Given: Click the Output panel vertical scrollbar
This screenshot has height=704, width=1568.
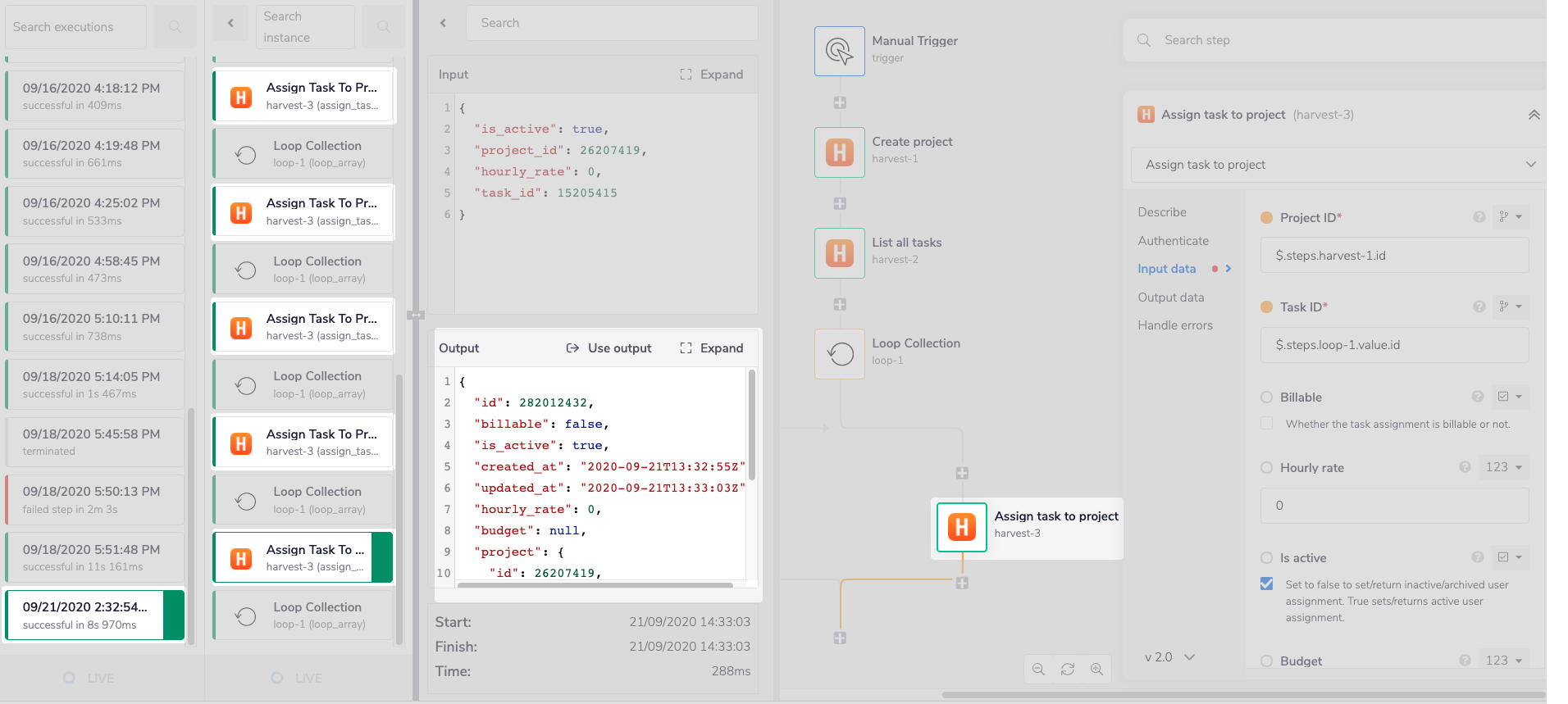Looking at the screenshot, I should coord(751,425).
